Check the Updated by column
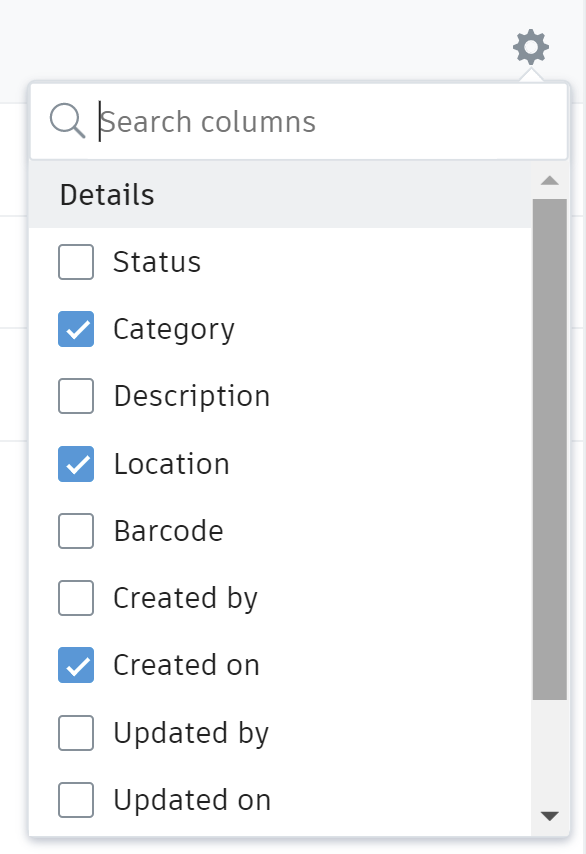 pos(76,732)
